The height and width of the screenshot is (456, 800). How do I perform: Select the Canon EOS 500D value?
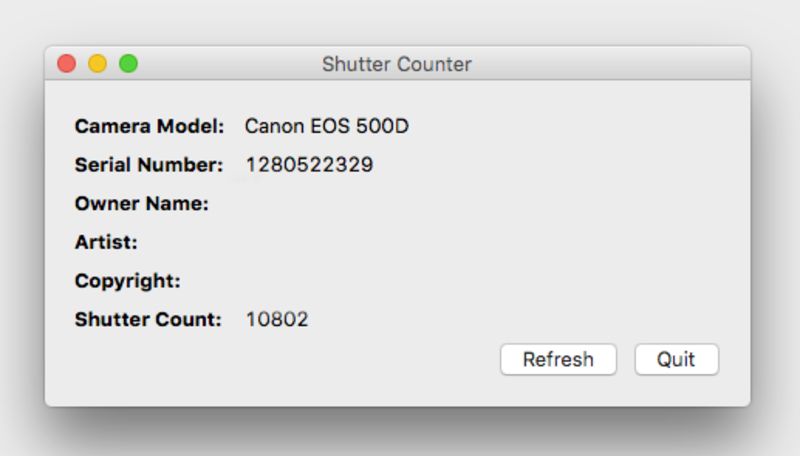(x=326, y=127)
